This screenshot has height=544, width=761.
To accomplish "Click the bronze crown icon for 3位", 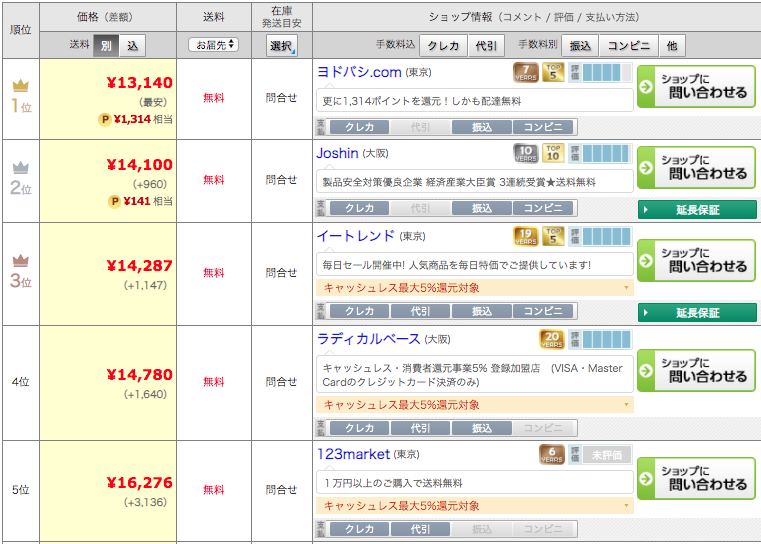I will tap(20, 261).
